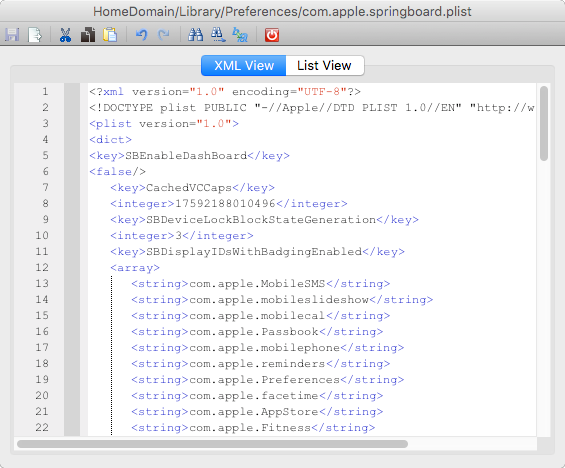Open Find with binoculars icon
The width and height of the screenshot is (565, 468).
(x=196, y=35)
